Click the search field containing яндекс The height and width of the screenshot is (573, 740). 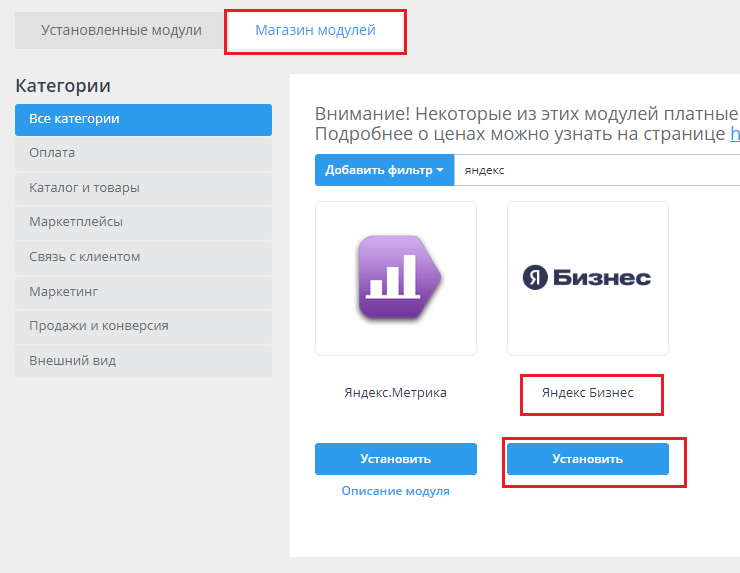[597, 170]
